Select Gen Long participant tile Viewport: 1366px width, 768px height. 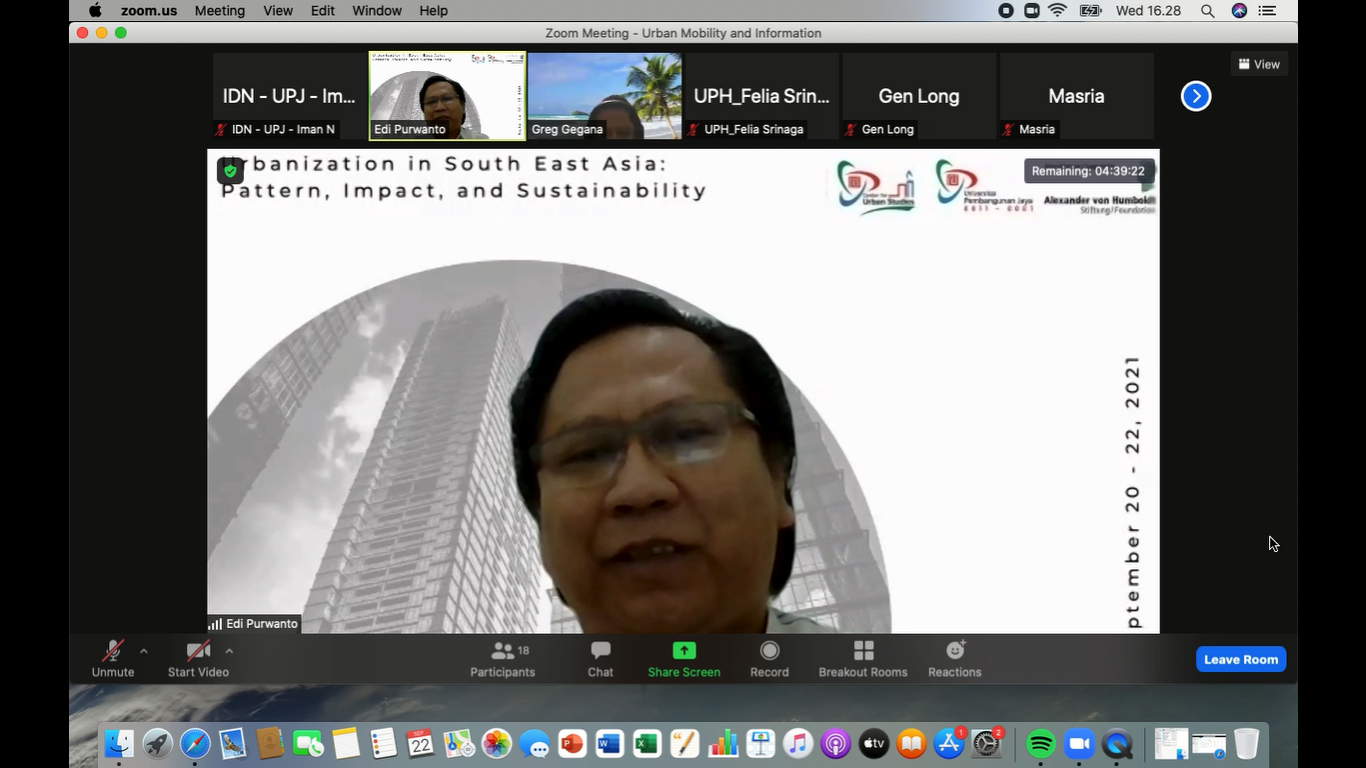click(919, 96)
